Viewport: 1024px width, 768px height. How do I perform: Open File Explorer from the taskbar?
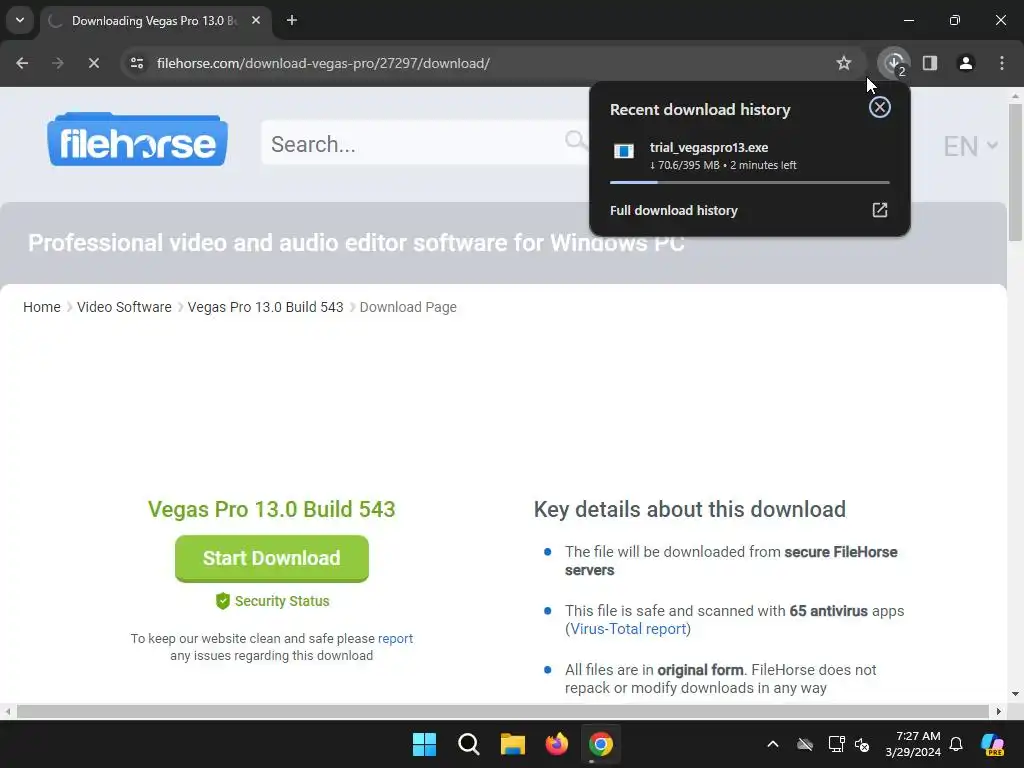pyautogui.click(x=513, y=744)
